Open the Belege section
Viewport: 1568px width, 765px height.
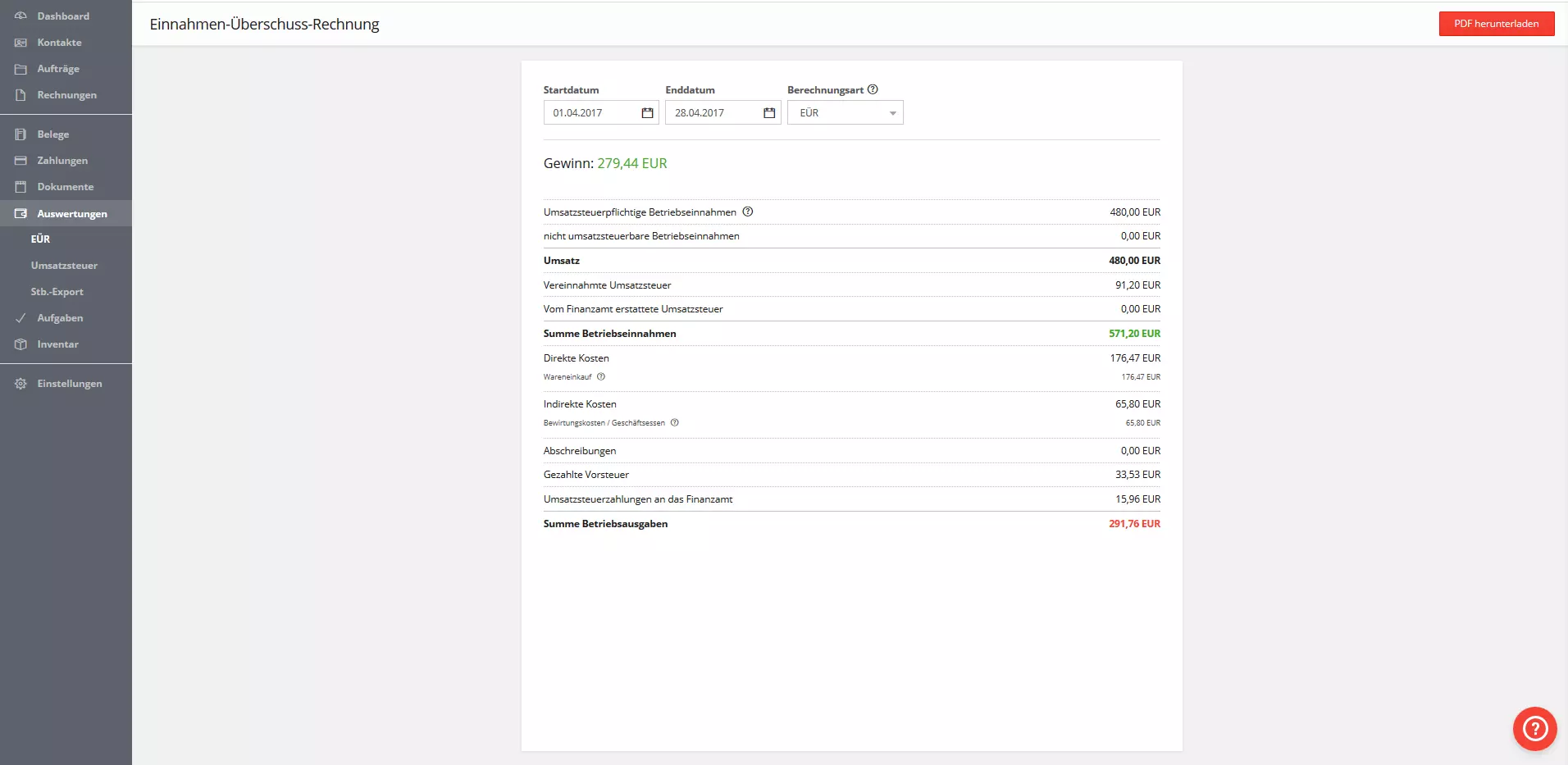click(53, 134)
